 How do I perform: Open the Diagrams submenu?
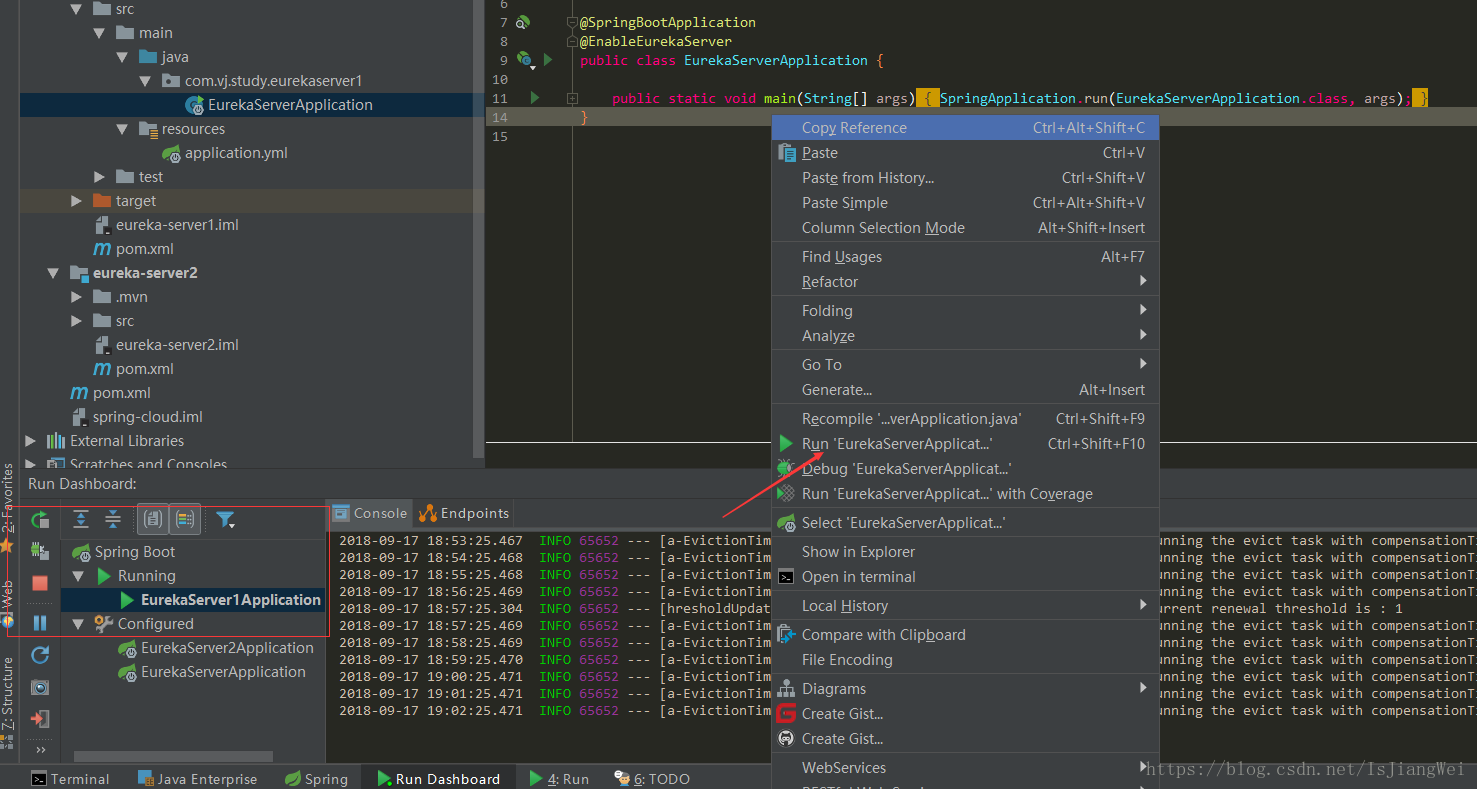[x=966, y=689]
